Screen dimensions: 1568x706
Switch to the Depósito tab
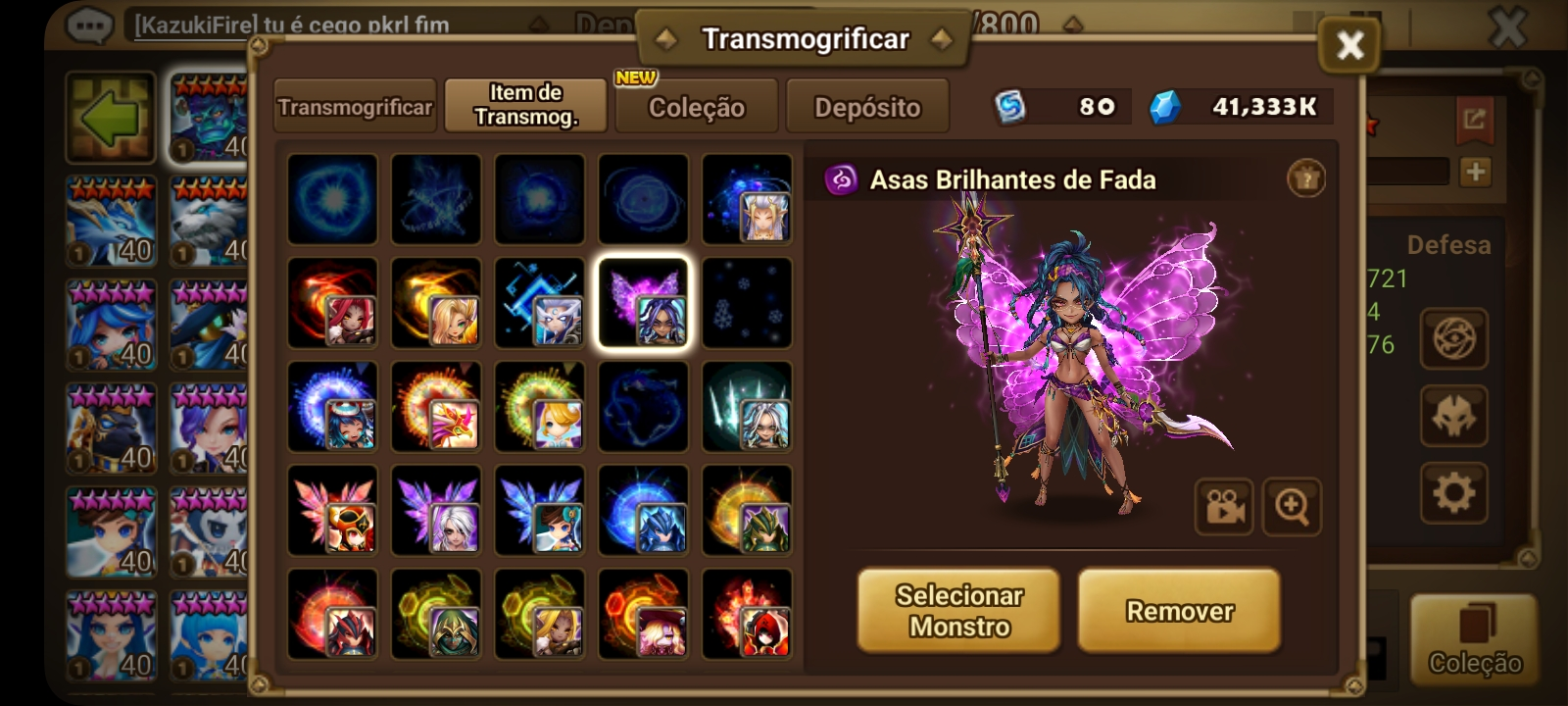(867, 107)
